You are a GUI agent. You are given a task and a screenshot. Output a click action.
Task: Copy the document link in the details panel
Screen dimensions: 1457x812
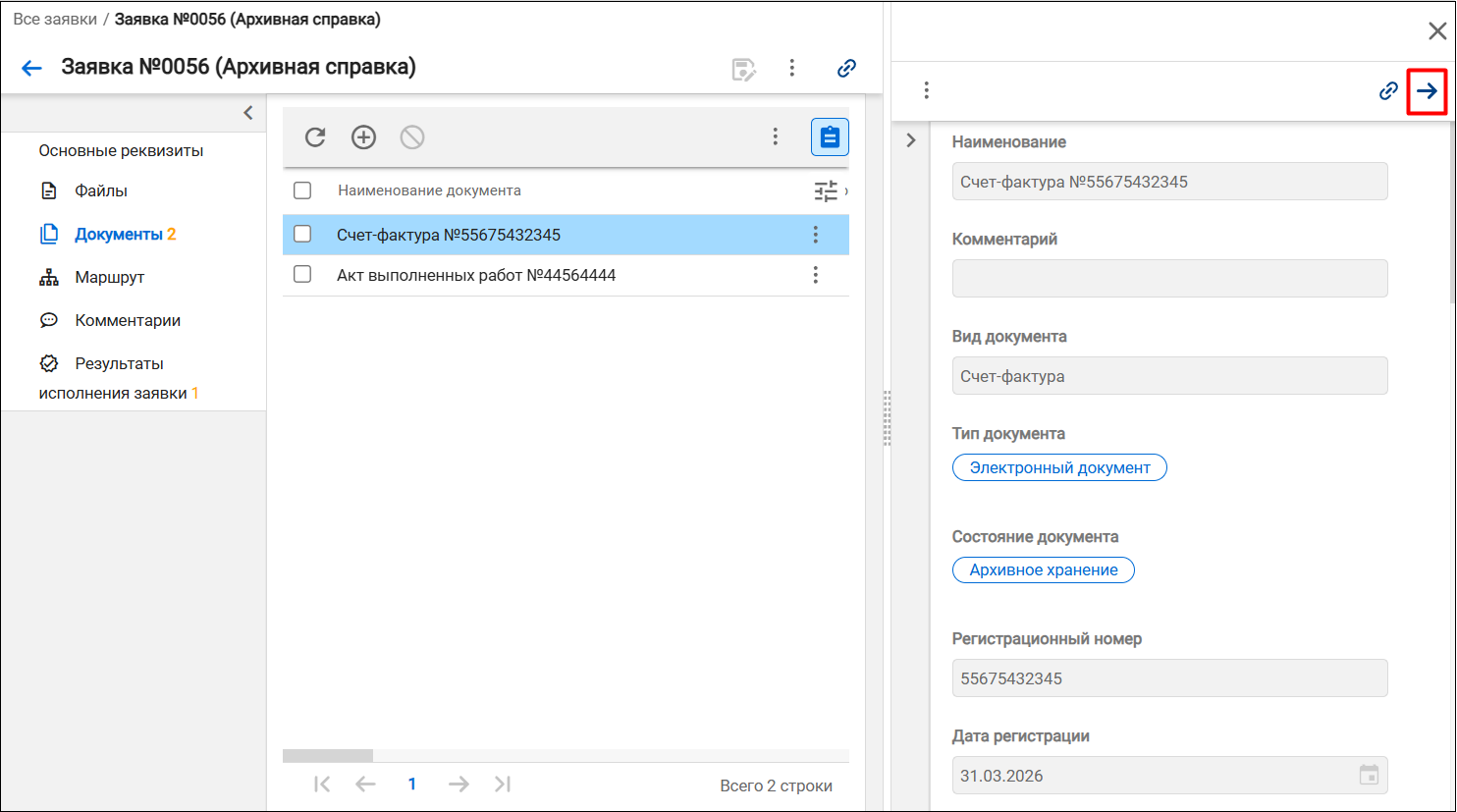pyautogui.click(x=1388, y=91)
